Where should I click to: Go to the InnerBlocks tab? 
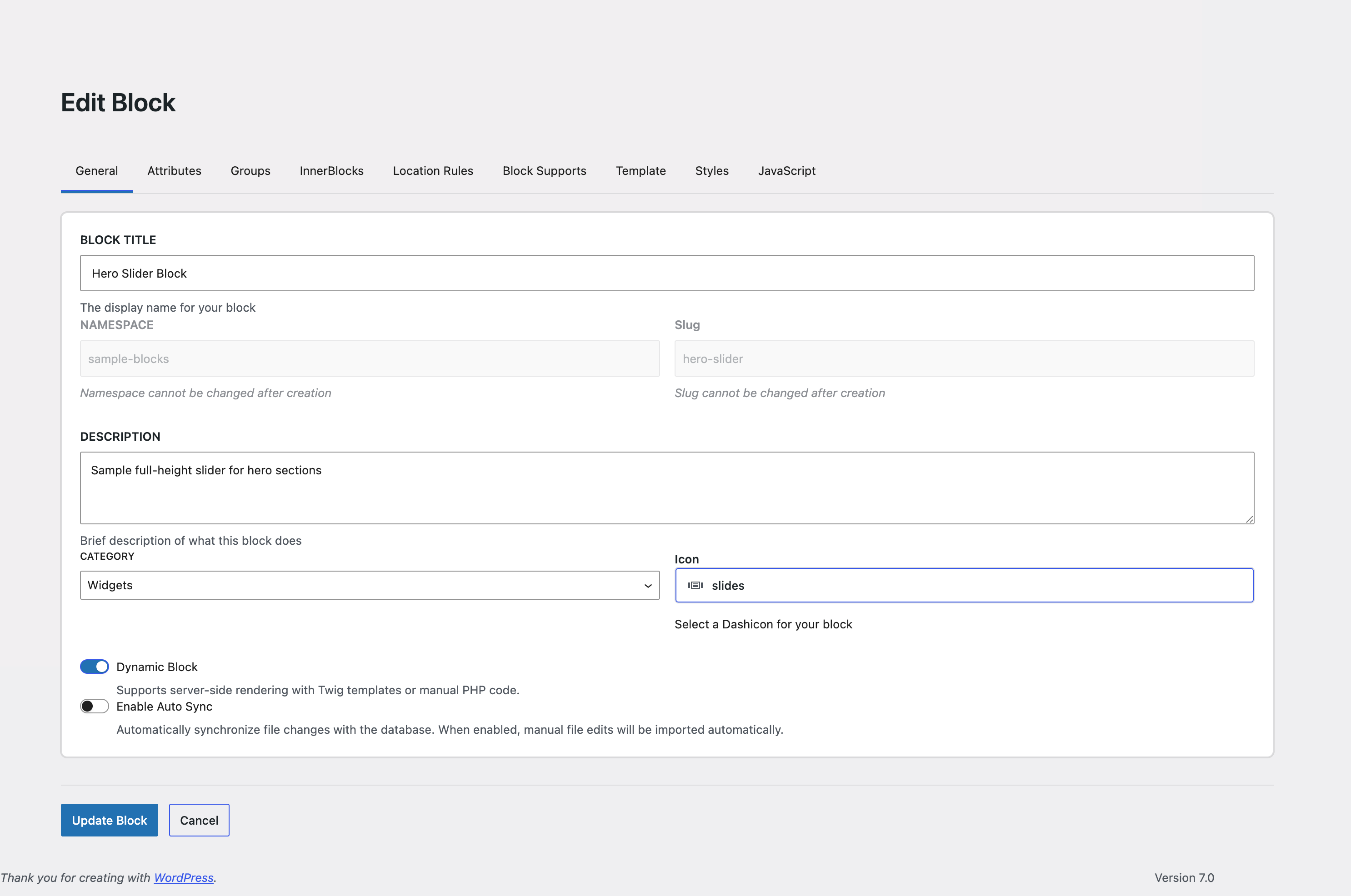click(331, 171)
